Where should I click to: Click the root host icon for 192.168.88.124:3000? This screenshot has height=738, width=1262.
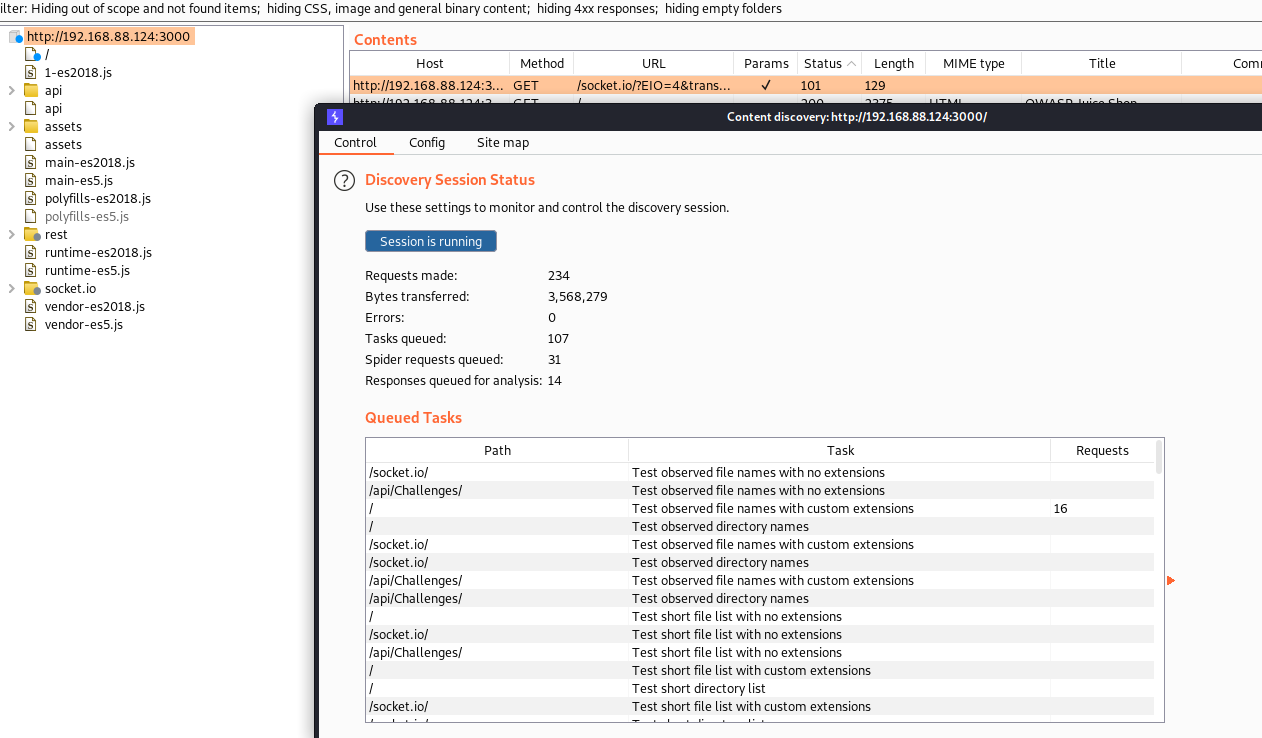pyautogui.click(x=16, y=37)
